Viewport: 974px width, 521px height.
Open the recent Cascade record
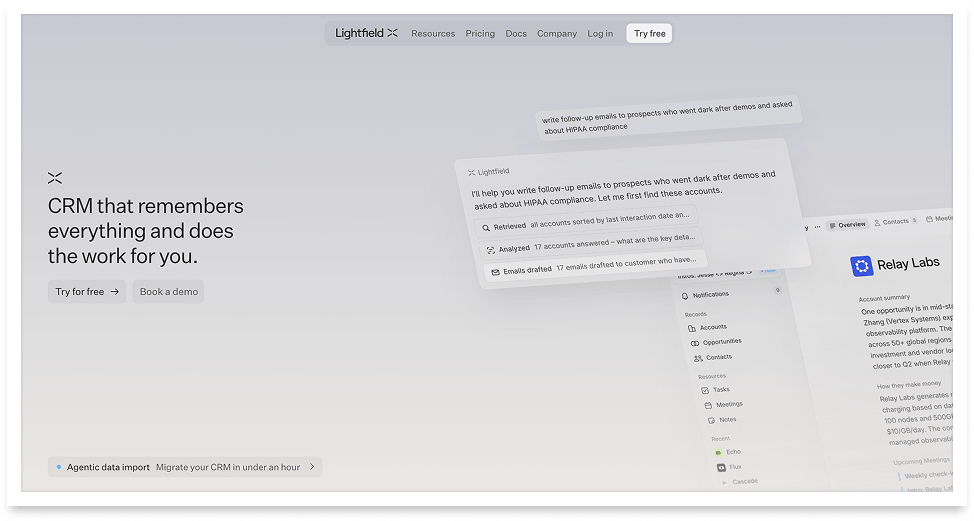(x=739, y=481)
